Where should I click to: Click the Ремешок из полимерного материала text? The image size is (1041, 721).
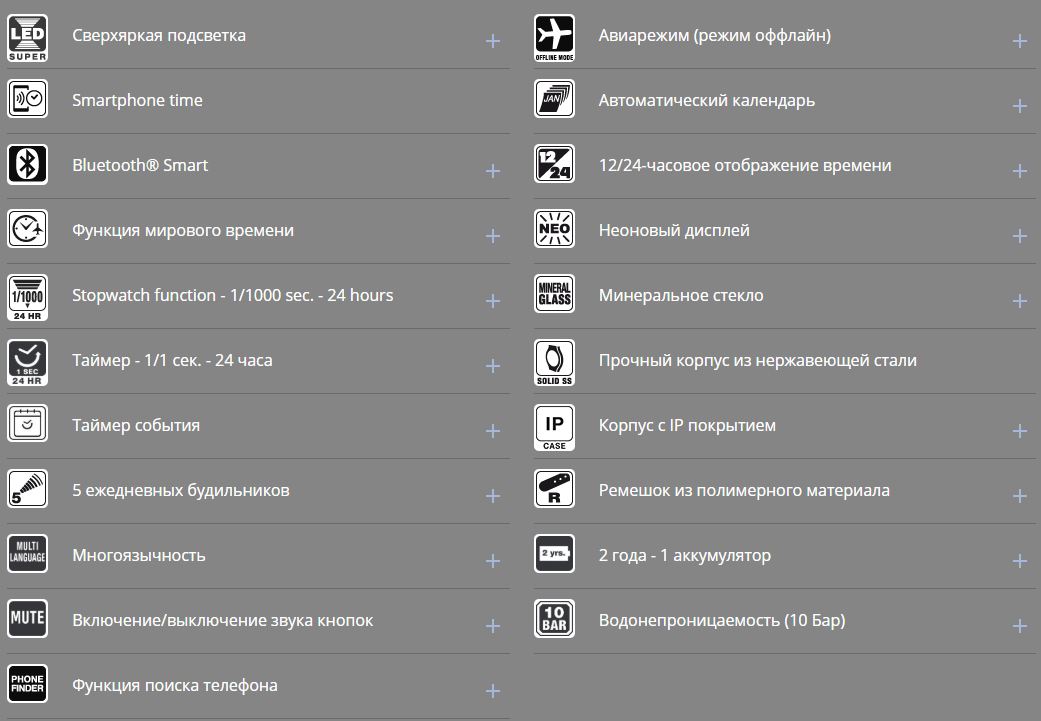click(x=744, y=490)
